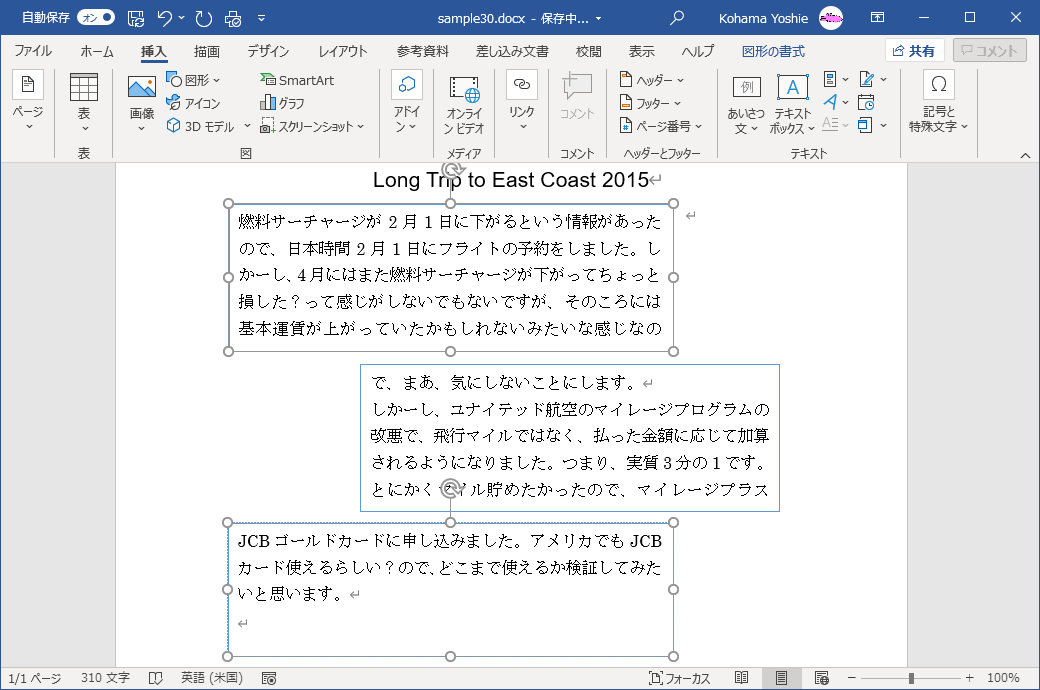Open the 3D モデル dropdown arrow
This screenshot has width=1040, height=690.
(247, 126)
